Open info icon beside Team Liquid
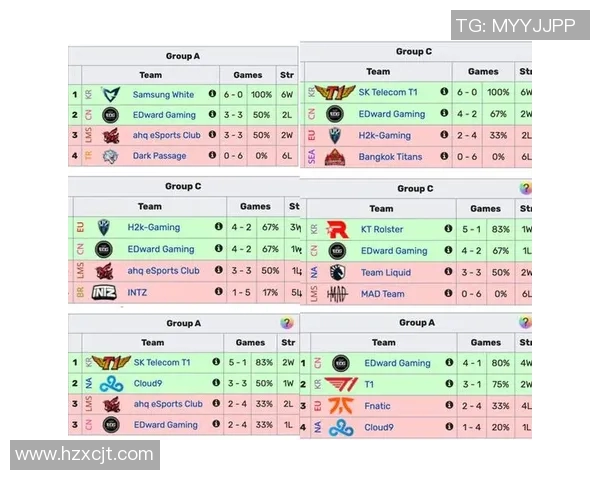Viewport: 600px width, 480px height. (448, 272)
